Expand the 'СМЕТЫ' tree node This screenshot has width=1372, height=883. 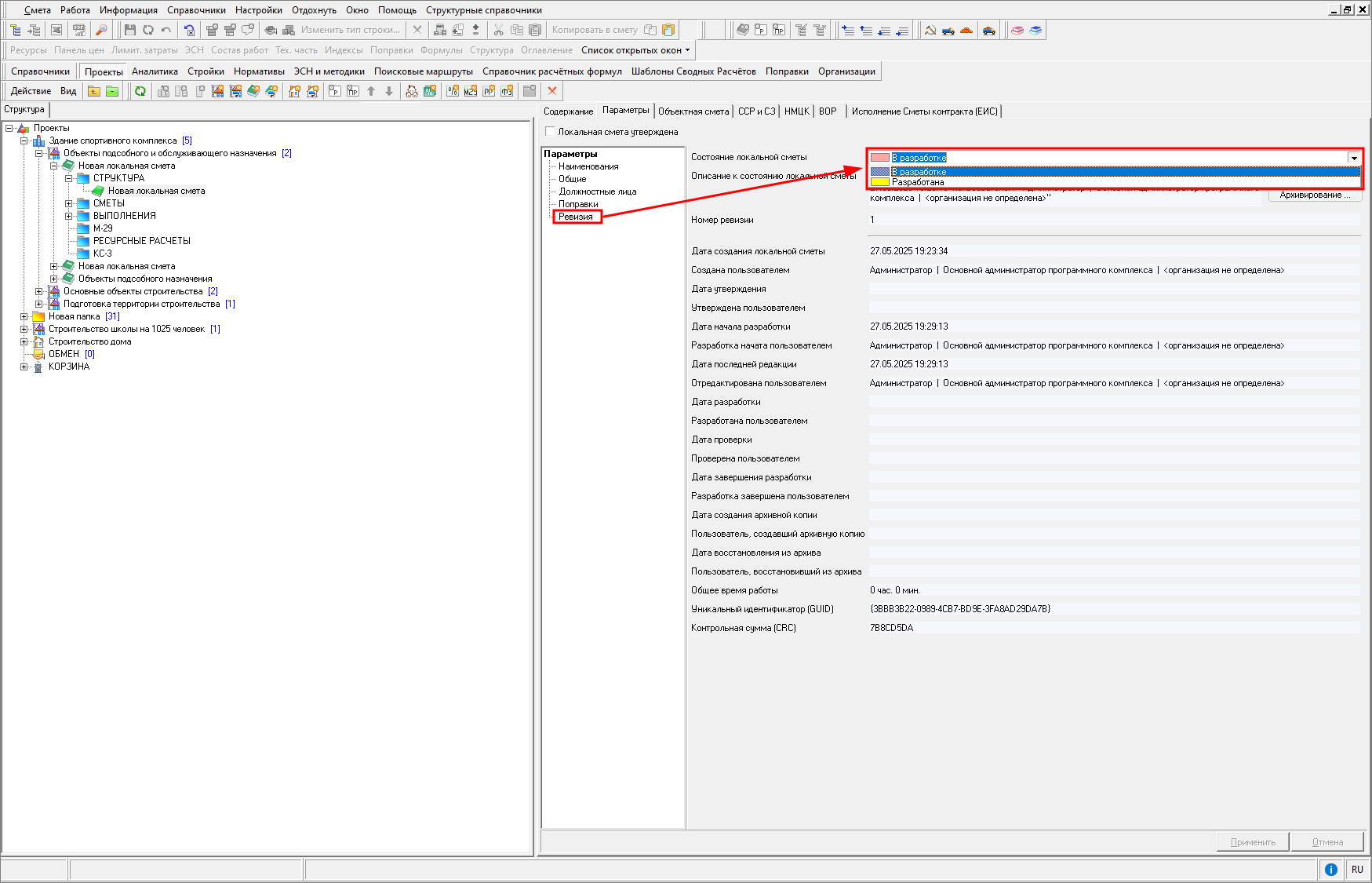pyautogui.click(x=69, y=203)
